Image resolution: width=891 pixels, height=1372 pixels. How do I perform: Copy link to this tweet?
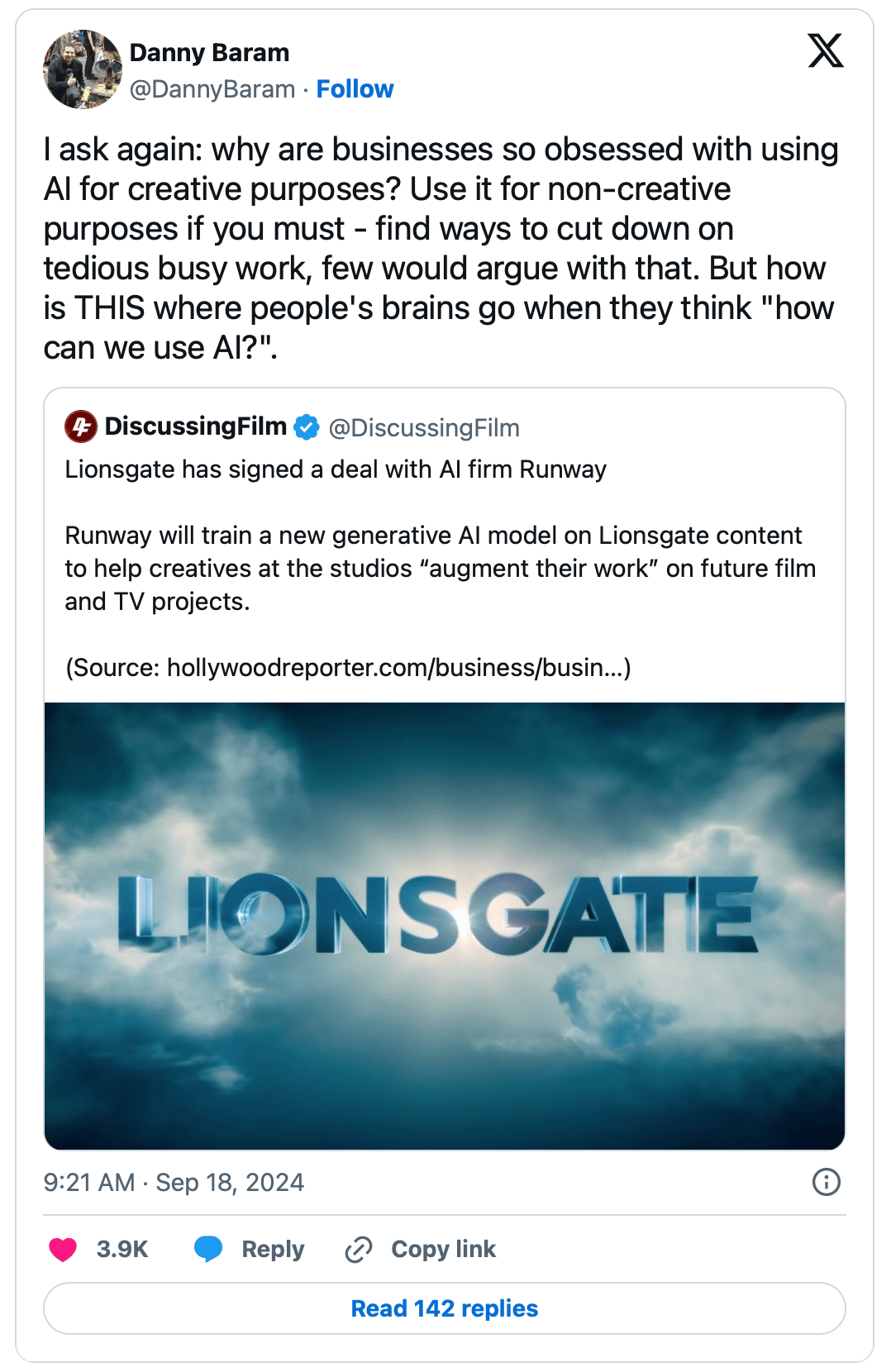coord(443,1249)
